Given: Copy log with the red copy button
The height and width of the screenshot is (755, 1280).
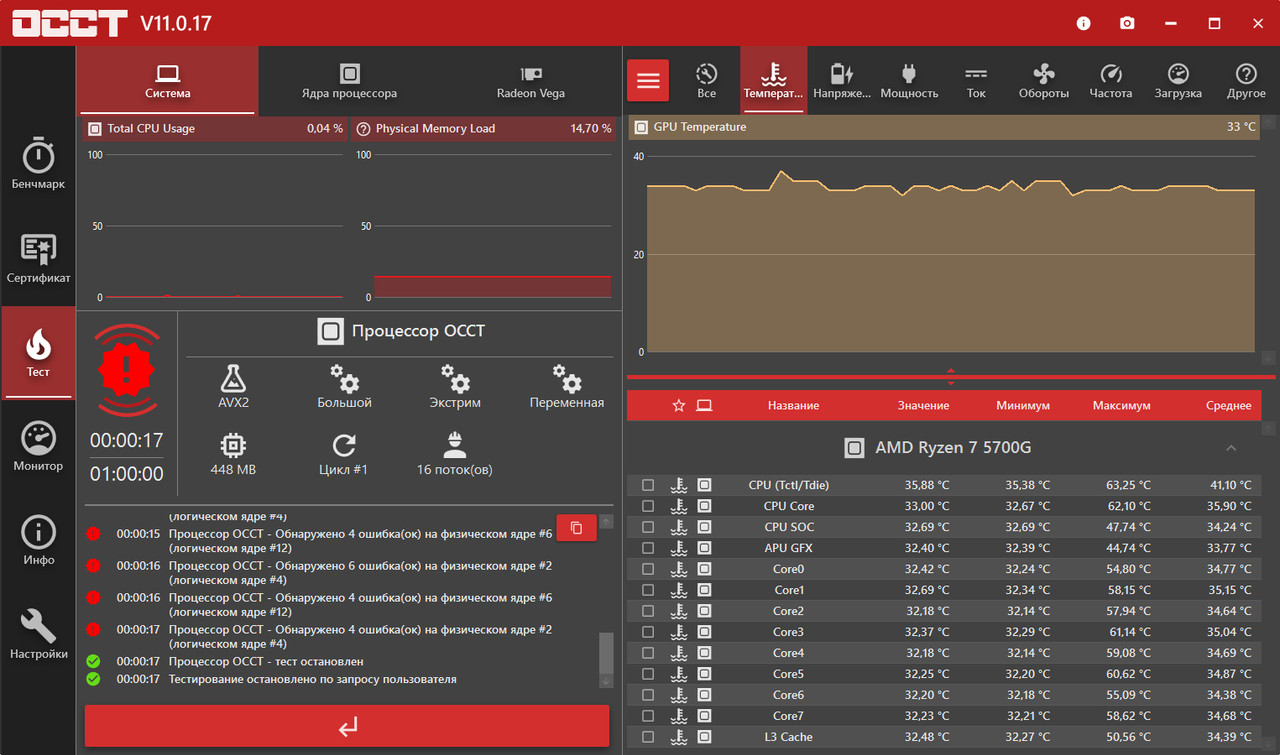Looking at the screenshot, I should click(x=576, y=527).
